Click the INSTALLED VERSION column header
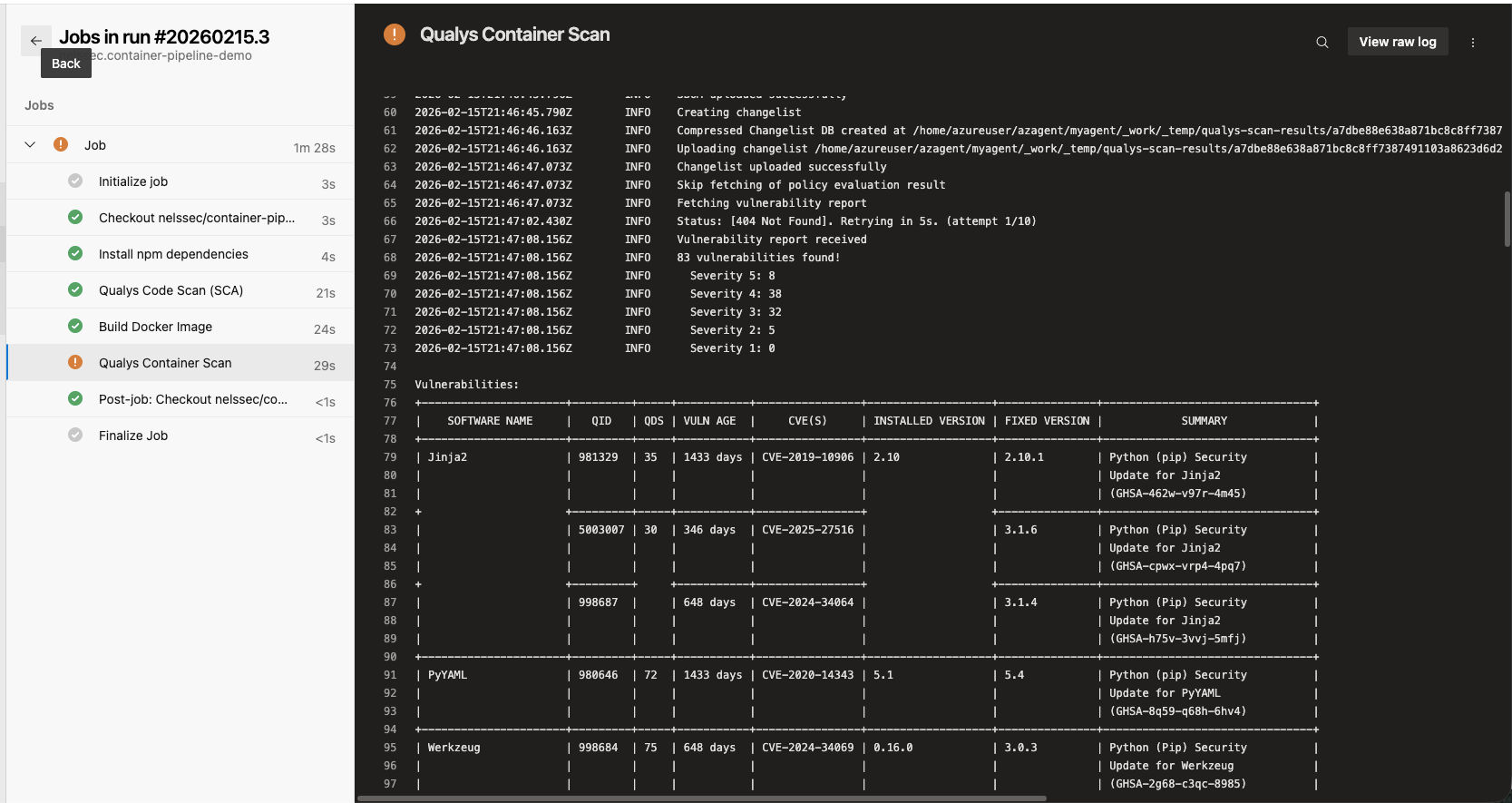1512x803 pixels. (x=929, y=421)
